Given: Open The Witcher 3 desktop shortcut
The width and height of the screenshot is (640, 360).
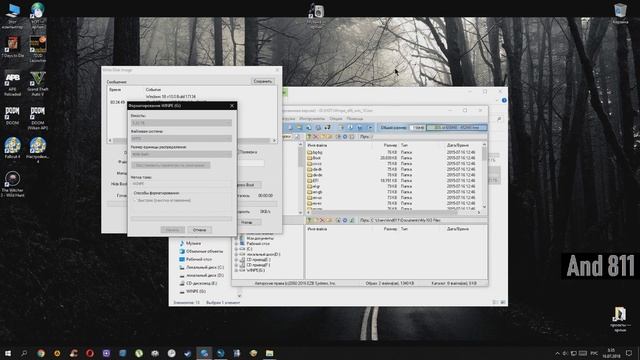Looking at the screenshot, I should coord(12,184).
